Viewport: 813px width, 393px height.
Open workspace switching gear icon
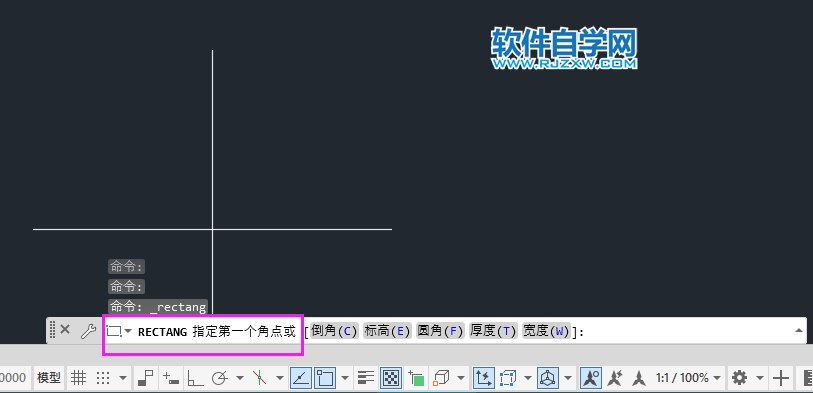pyautogui.click(x=739, y=378)
